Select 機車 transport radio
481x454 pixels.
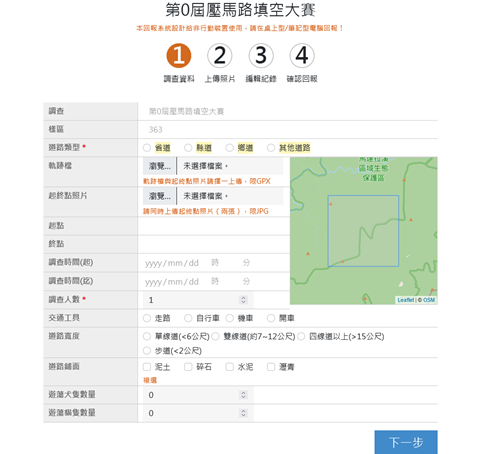(230, 318)
